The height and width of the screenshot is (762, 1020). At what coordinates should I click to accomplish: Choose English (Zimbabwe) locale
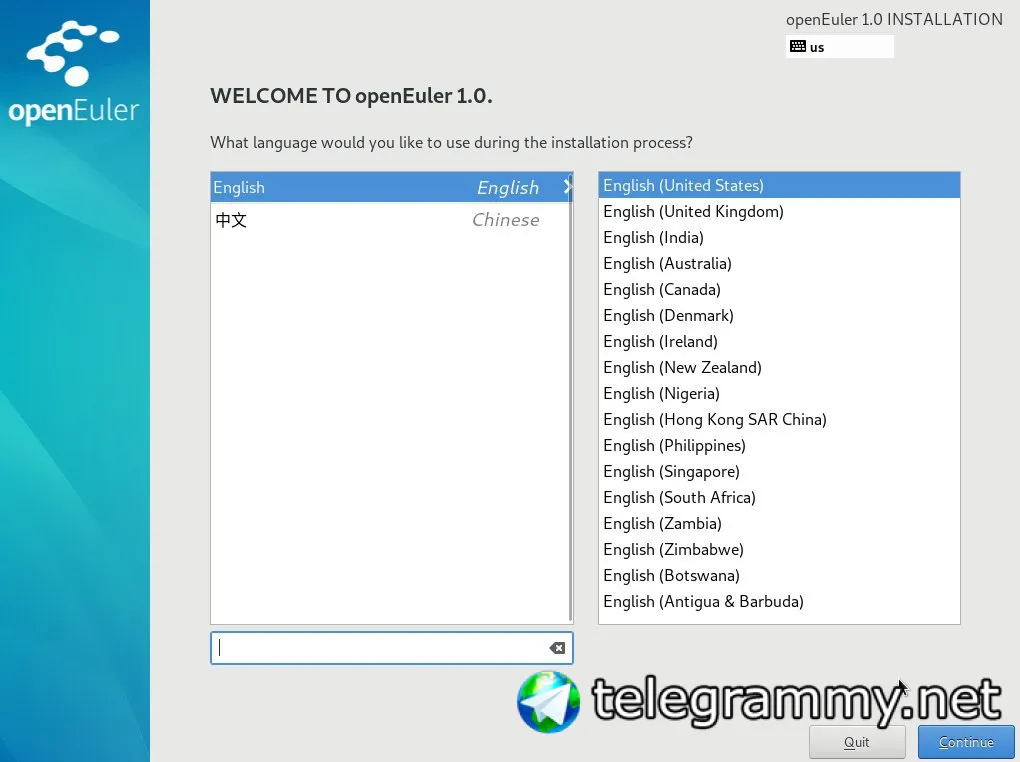(x=779, y=550)
